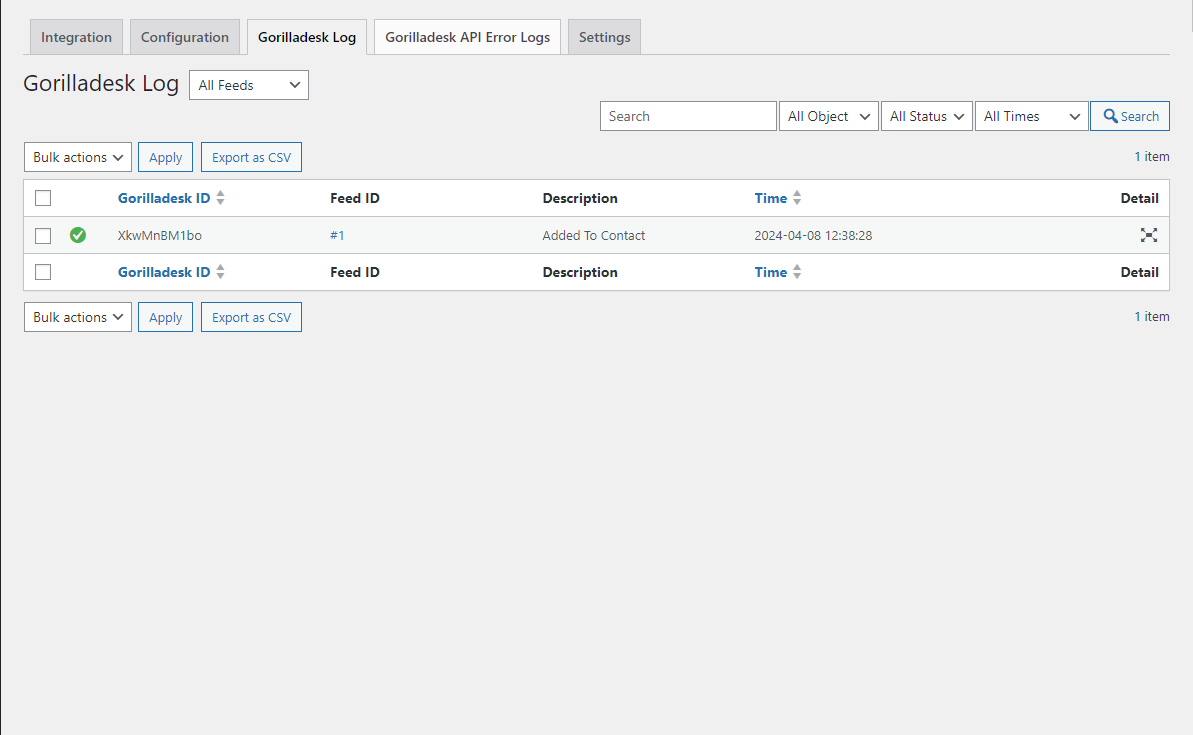The width and height of the screenshot is (1193, 735).
Task: Open bottom Bulk actions dropdown
Action: coord(78,317)
